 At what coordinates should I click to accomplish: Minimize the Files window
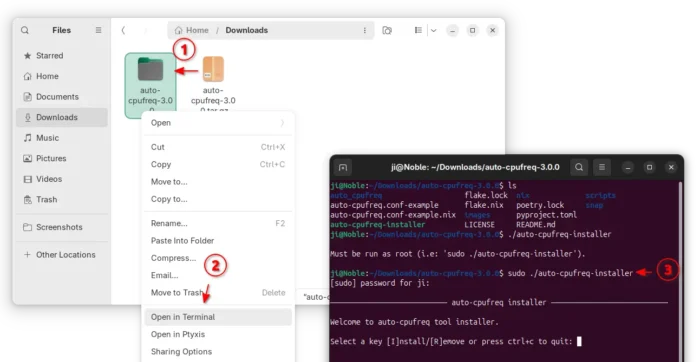[x=452, y=30]
